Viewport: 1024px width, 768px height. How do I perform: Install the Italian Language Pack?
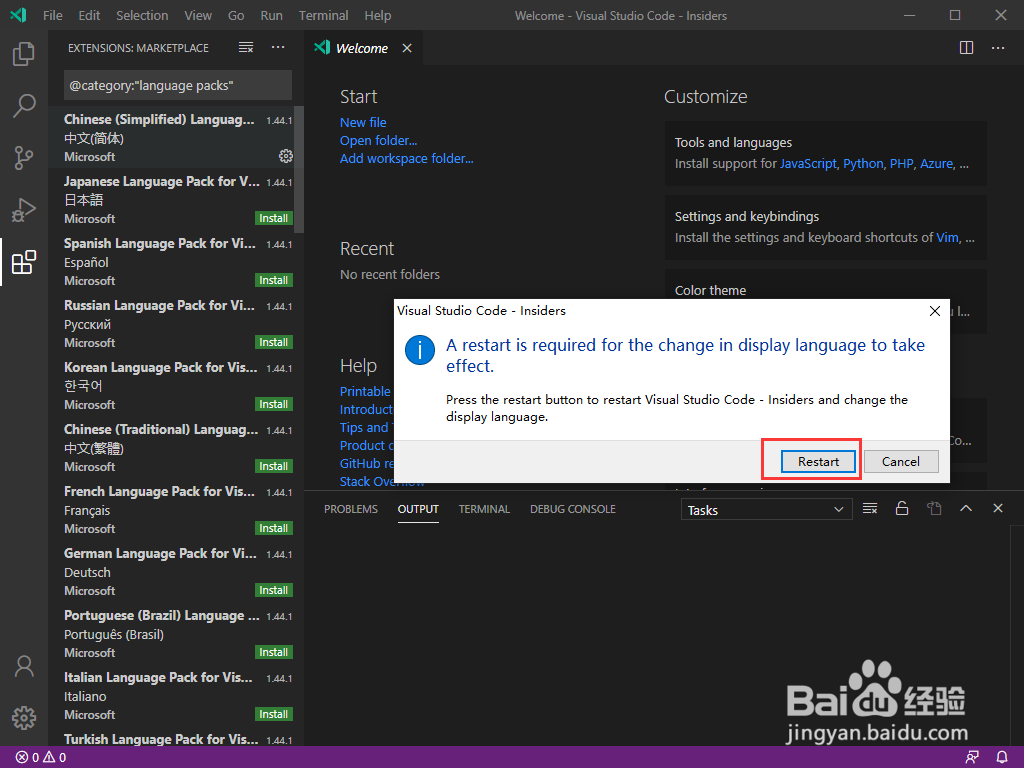pos(273,714)
